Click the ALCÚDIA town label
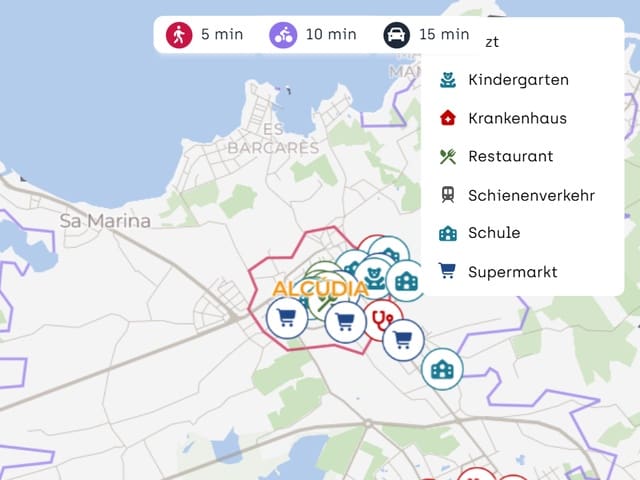This screenshot has height=480, width=640. [x=320, y=289]
